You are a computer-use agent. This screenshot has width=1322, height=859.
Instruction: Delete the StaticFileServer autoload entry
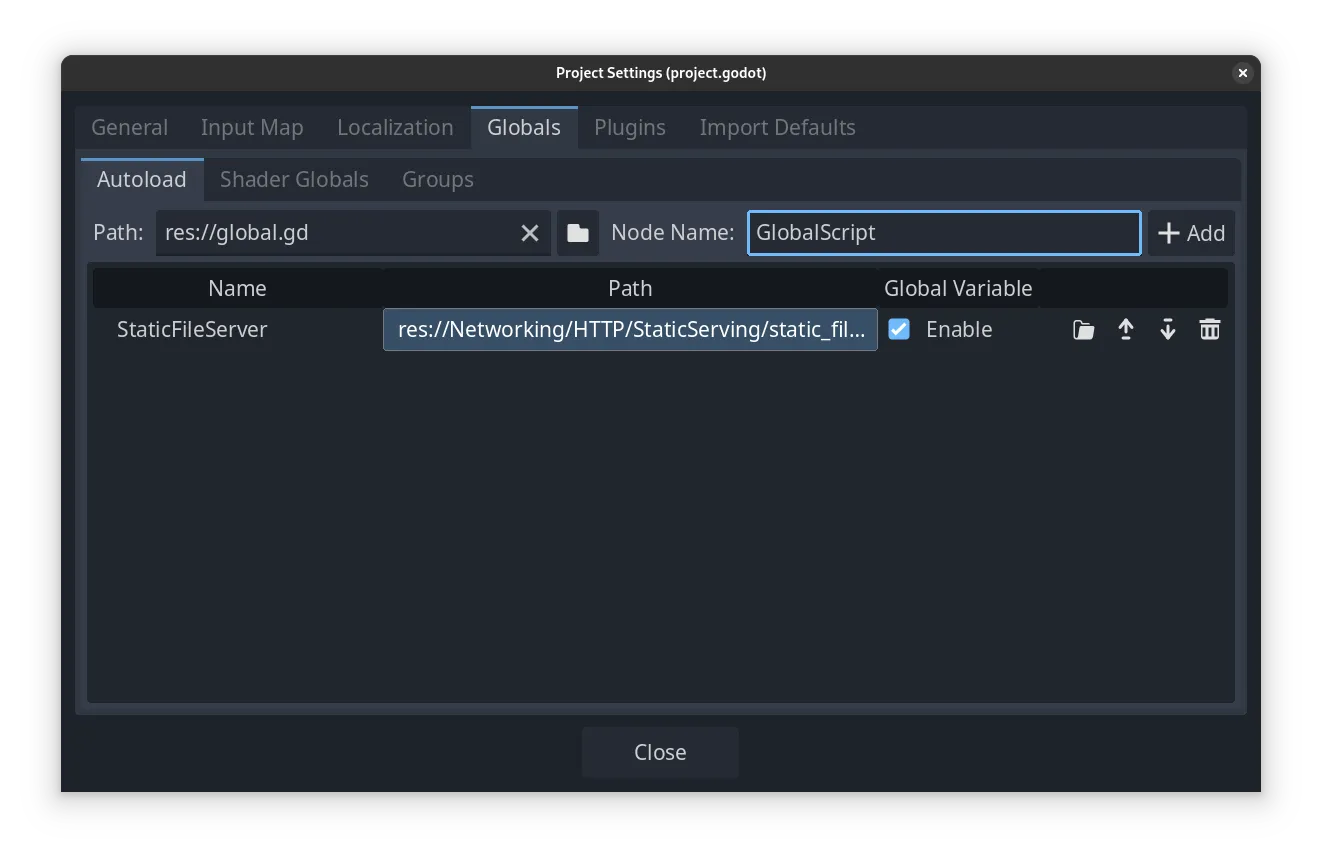click(x=1209, y=330)
